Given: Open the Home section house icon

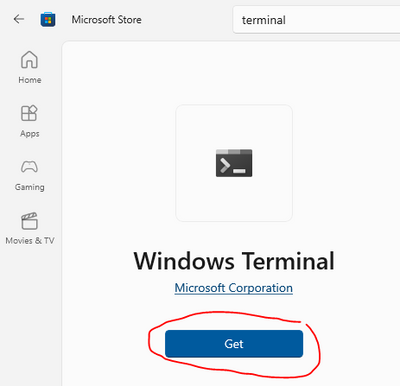Looking at the screenshot, I should click(x=29, y=60).
